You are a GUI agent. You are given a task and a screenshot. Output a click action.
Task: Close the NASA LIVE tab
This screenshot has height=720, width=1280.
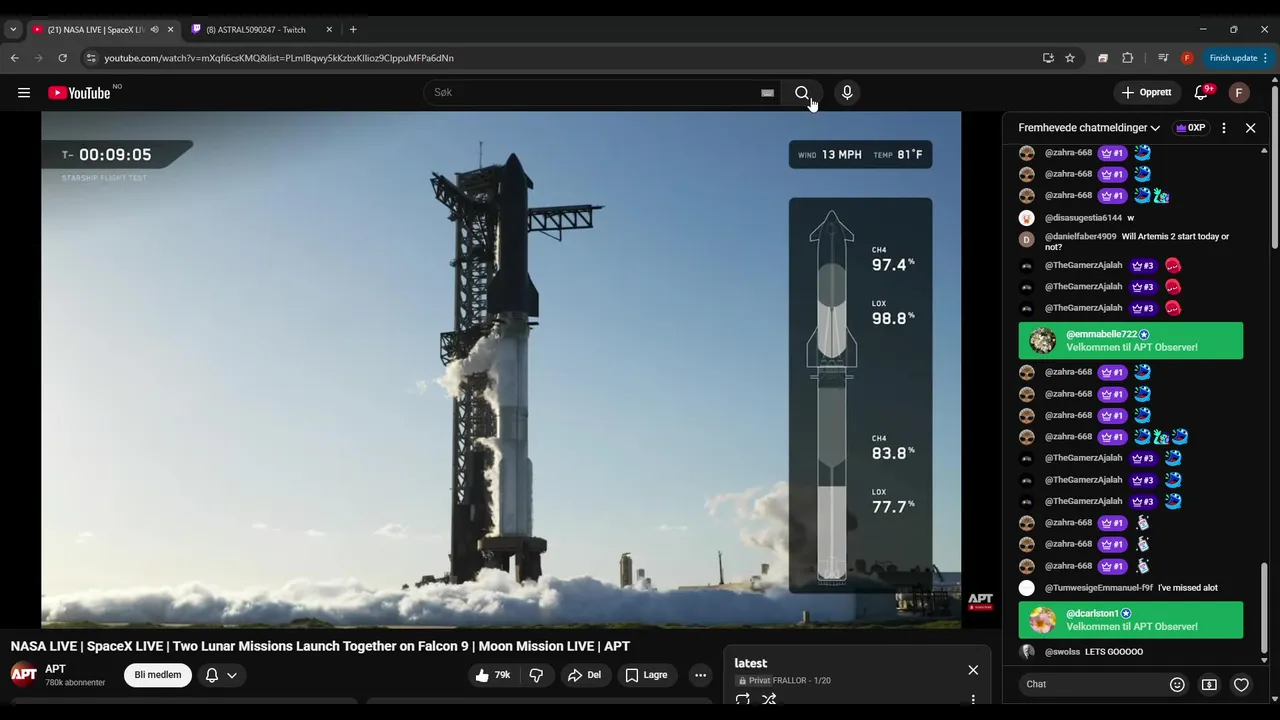pyautogui.click(x=170, y=30)
